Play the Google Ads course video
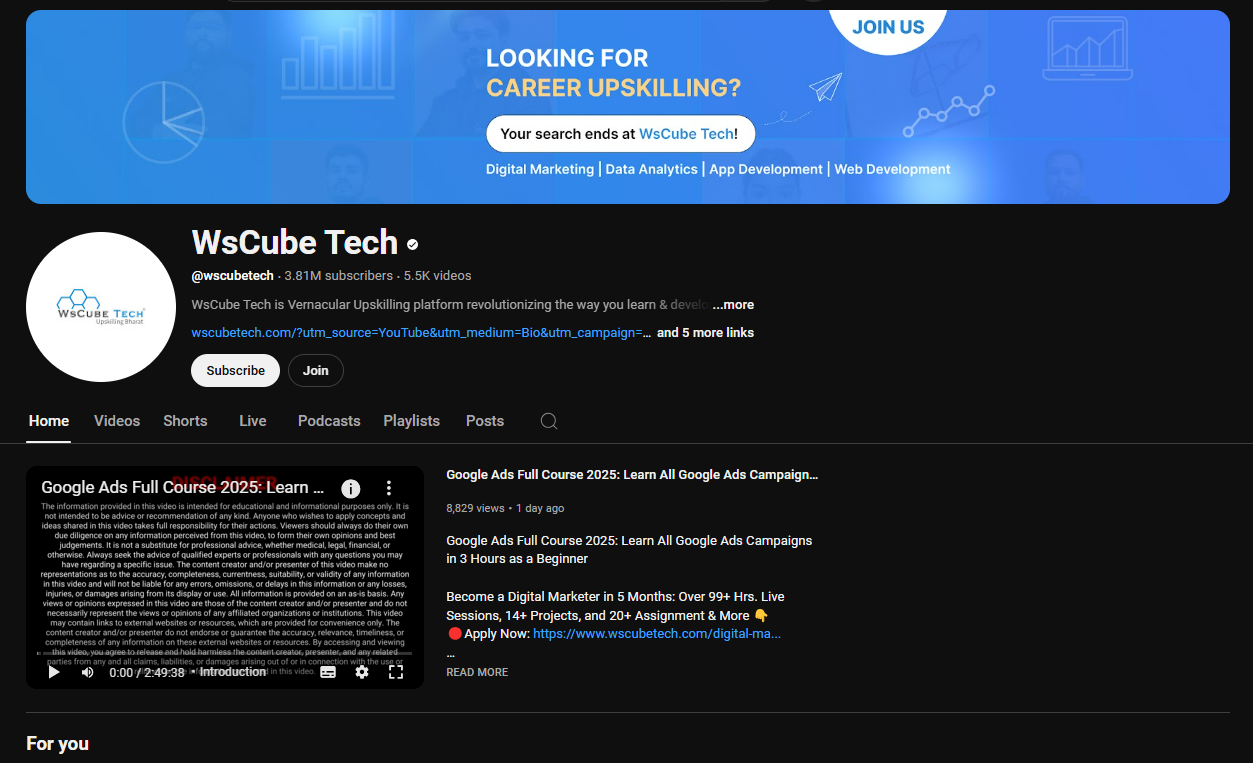 coord(54,672)
